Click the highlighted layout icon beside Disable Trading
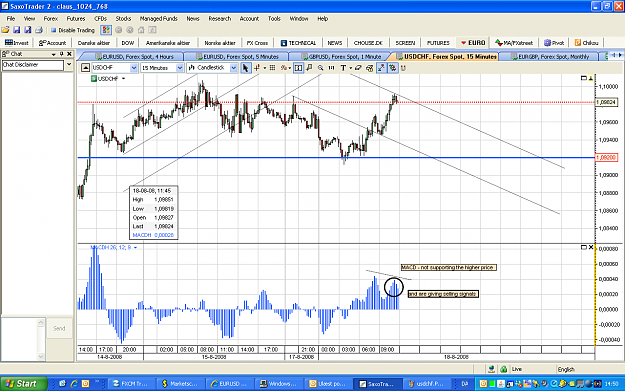625x391 pixels. (x=106, y=30)
